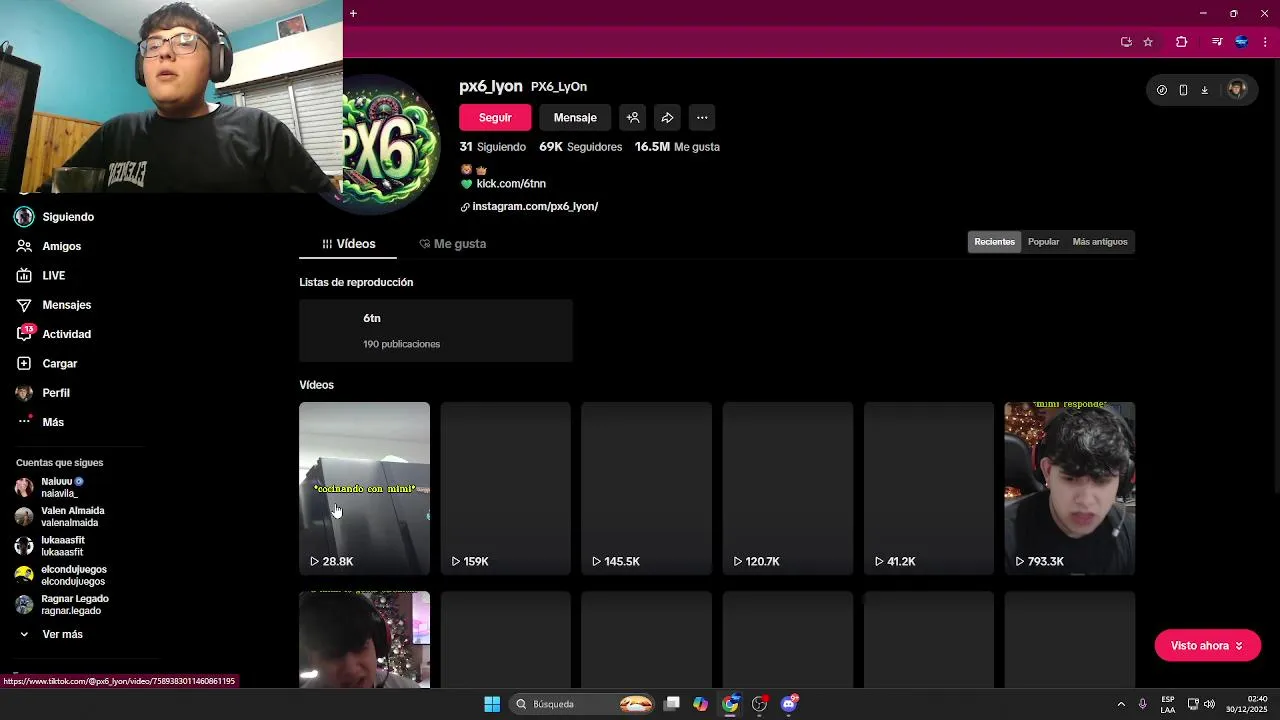Open a new browser tab

click(x=353, y=13)
